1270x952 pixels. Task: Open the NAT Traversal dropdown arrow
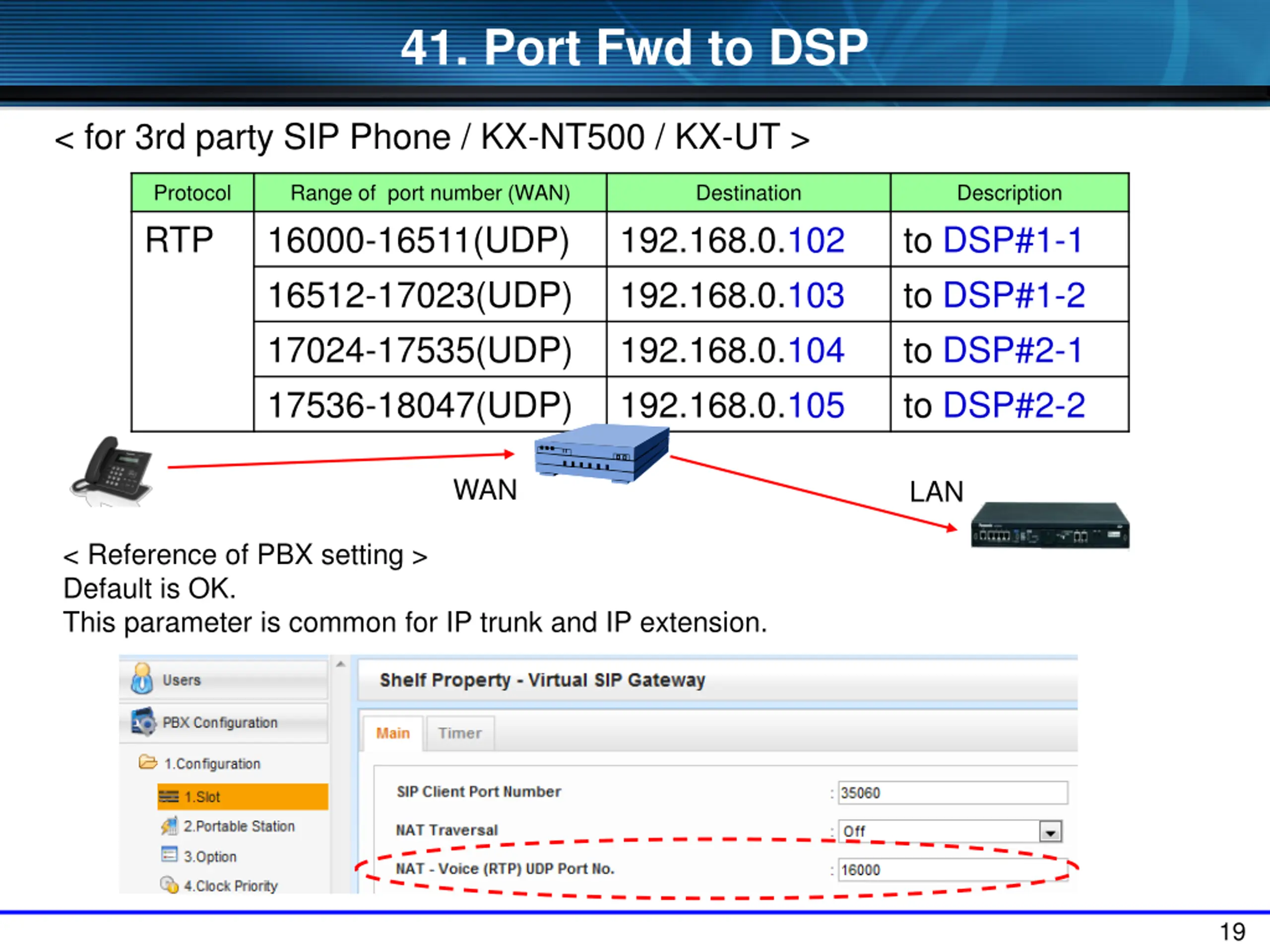[x=1051, y=831]
